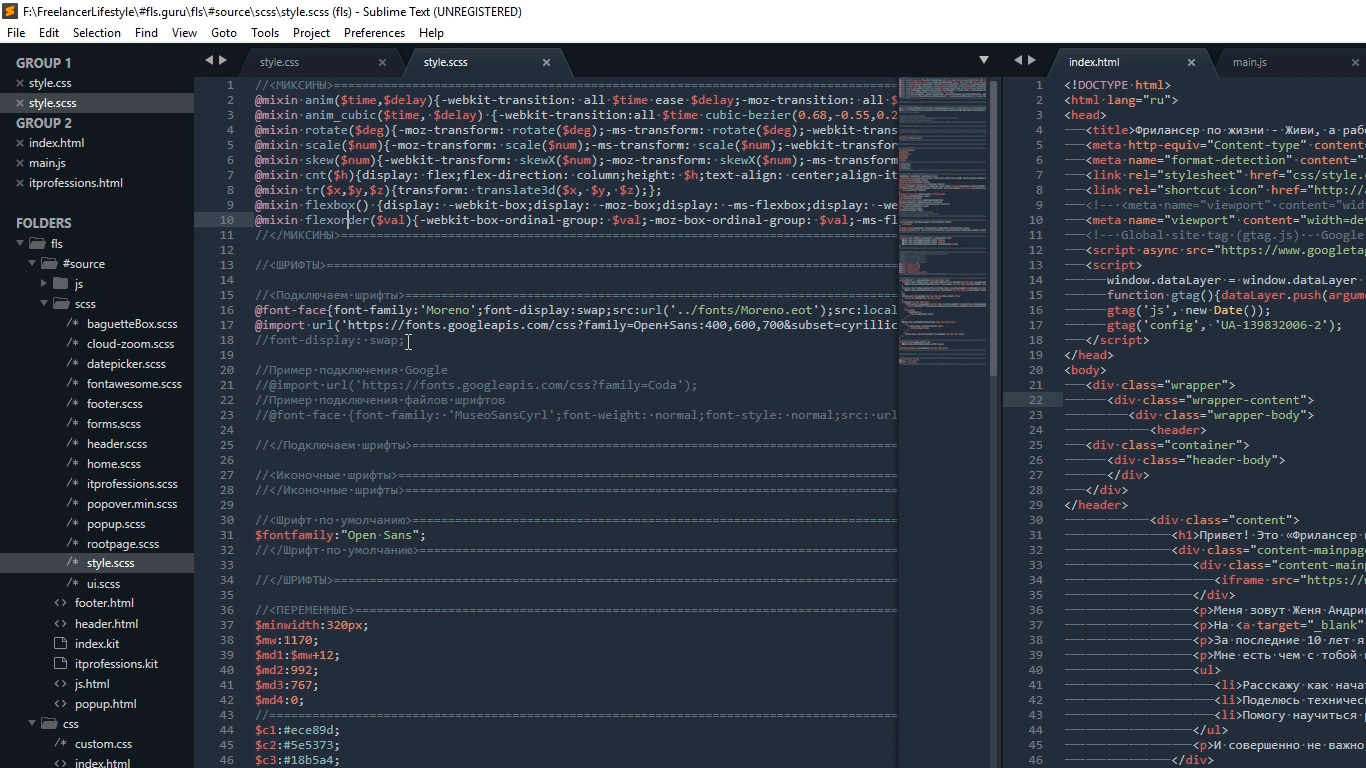
Task: Open baguetteBox.scss in sidebar
Action: click(x=132, y=324)
